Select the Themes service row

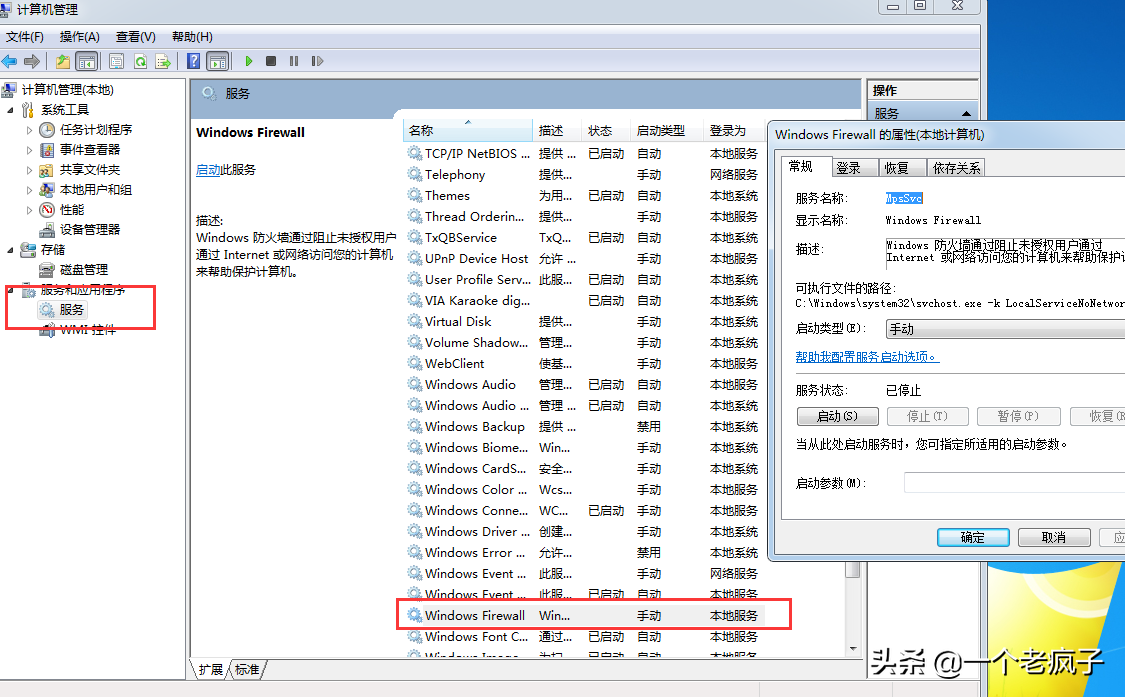click(x=585, y=195)
